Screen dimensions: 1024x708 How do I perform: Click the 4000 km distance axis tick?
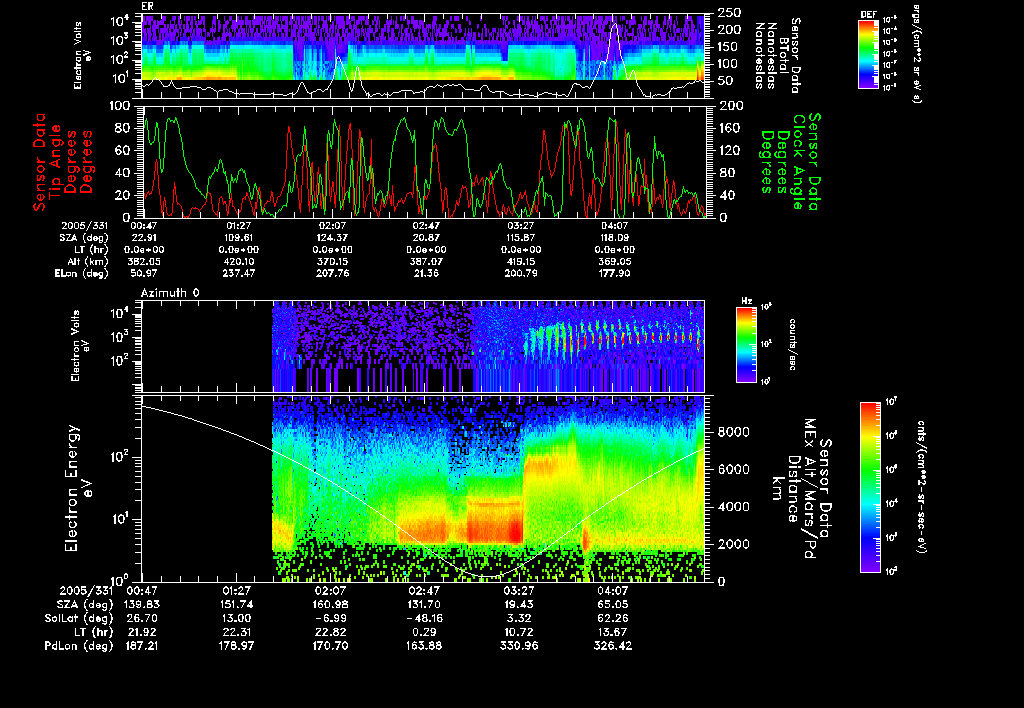click(734, 507)
